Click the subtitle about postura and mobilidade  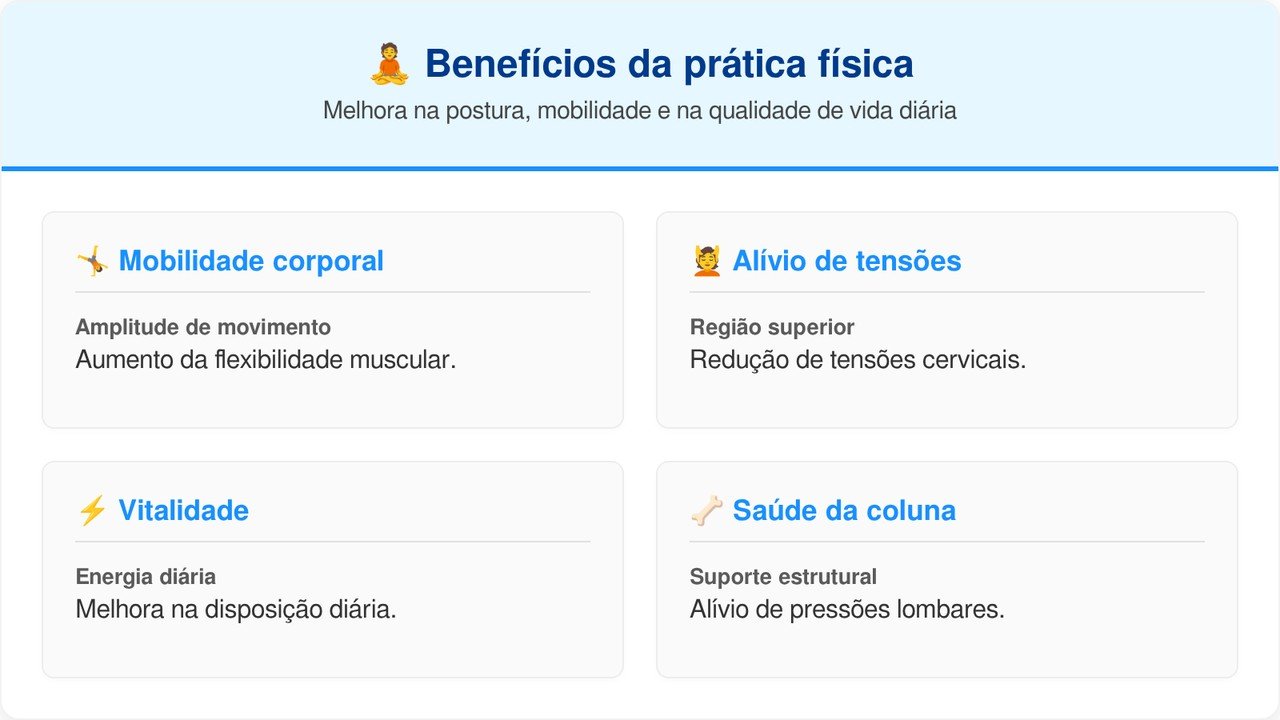(x=640, y=111)
